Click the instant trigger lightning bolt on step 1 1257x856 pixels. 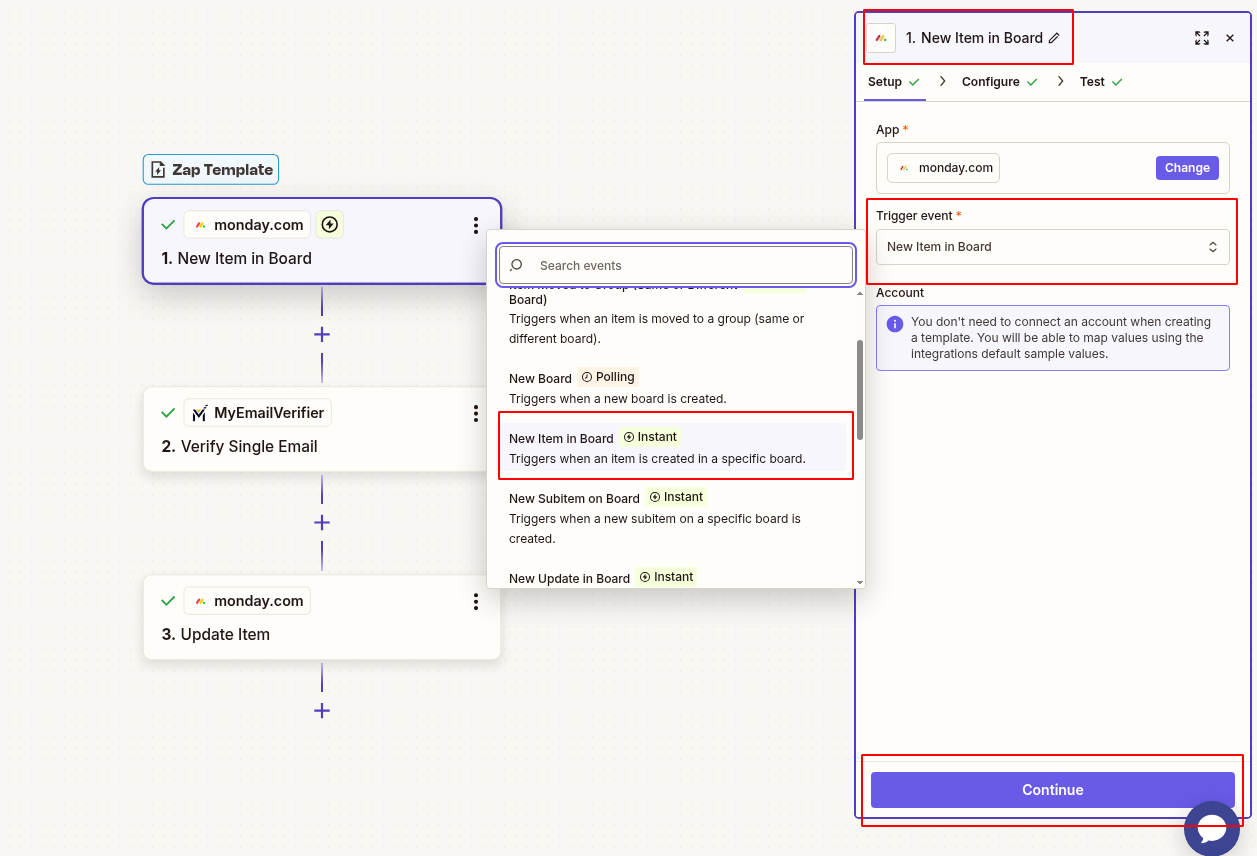pos(329,224)
